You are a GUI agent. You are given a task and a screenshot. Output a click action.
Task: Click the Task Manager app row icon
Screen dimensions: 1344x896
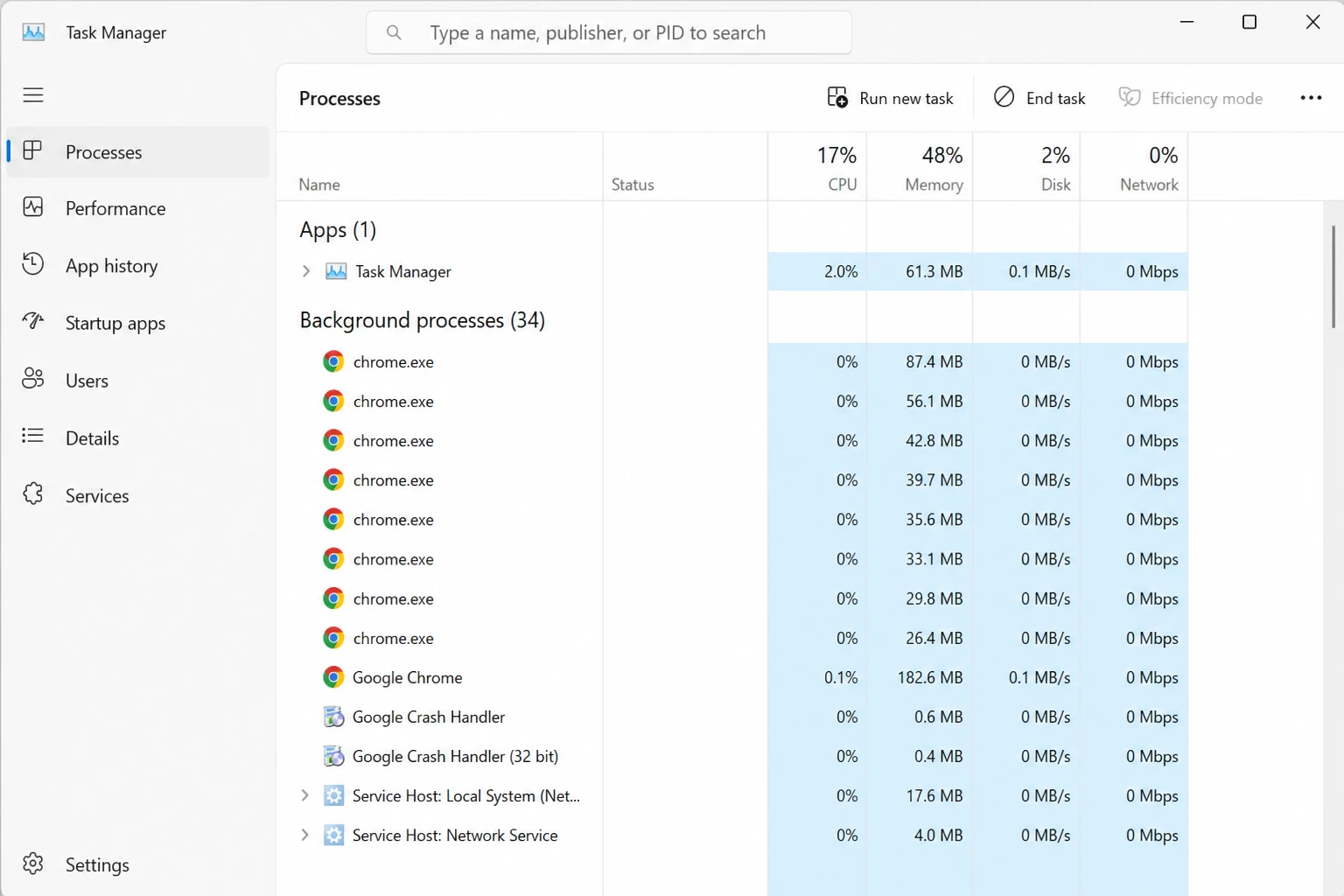336,271
